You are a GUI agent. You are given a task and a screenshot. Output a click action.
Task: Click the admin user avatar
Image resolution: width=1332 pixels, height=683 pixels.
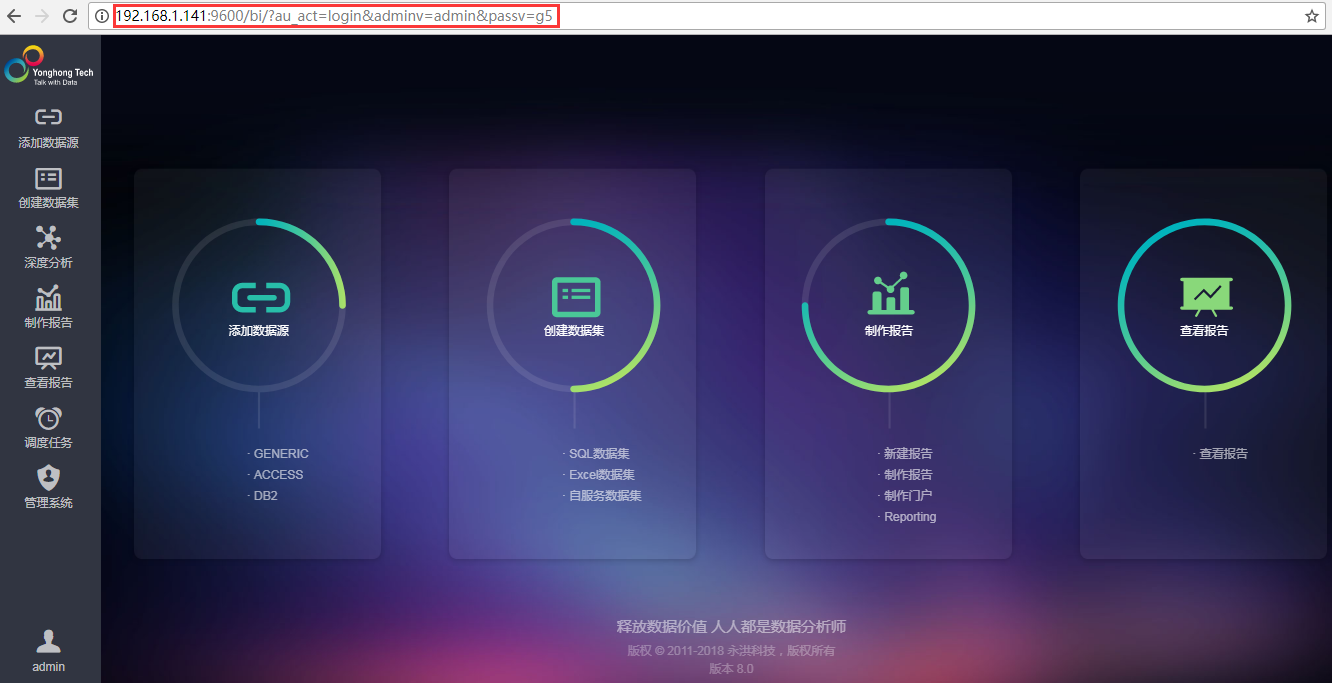pyautogui.click(x=48, y=641)
